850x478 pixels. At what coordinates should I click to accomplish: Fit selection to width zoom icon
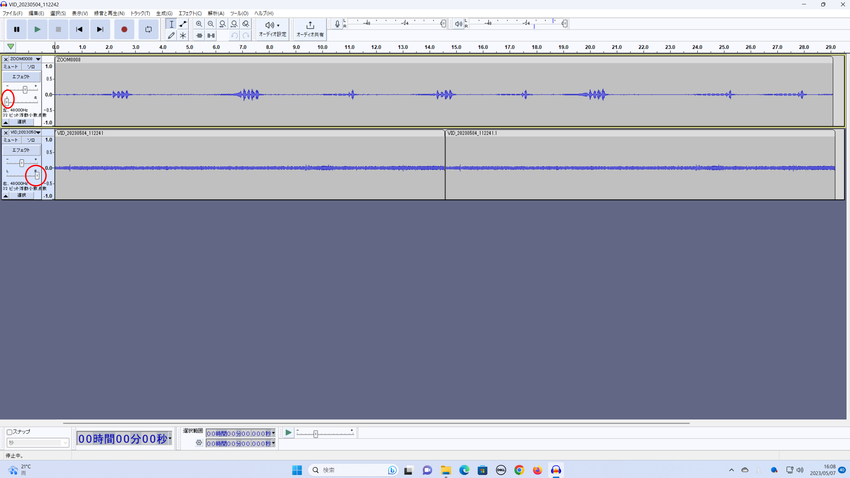click(x=222, y=24)
